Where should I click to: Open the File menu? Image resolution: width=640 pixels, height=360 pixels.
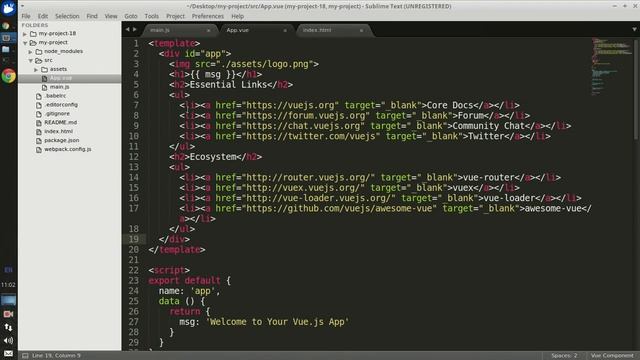click(x=26, y=16)
